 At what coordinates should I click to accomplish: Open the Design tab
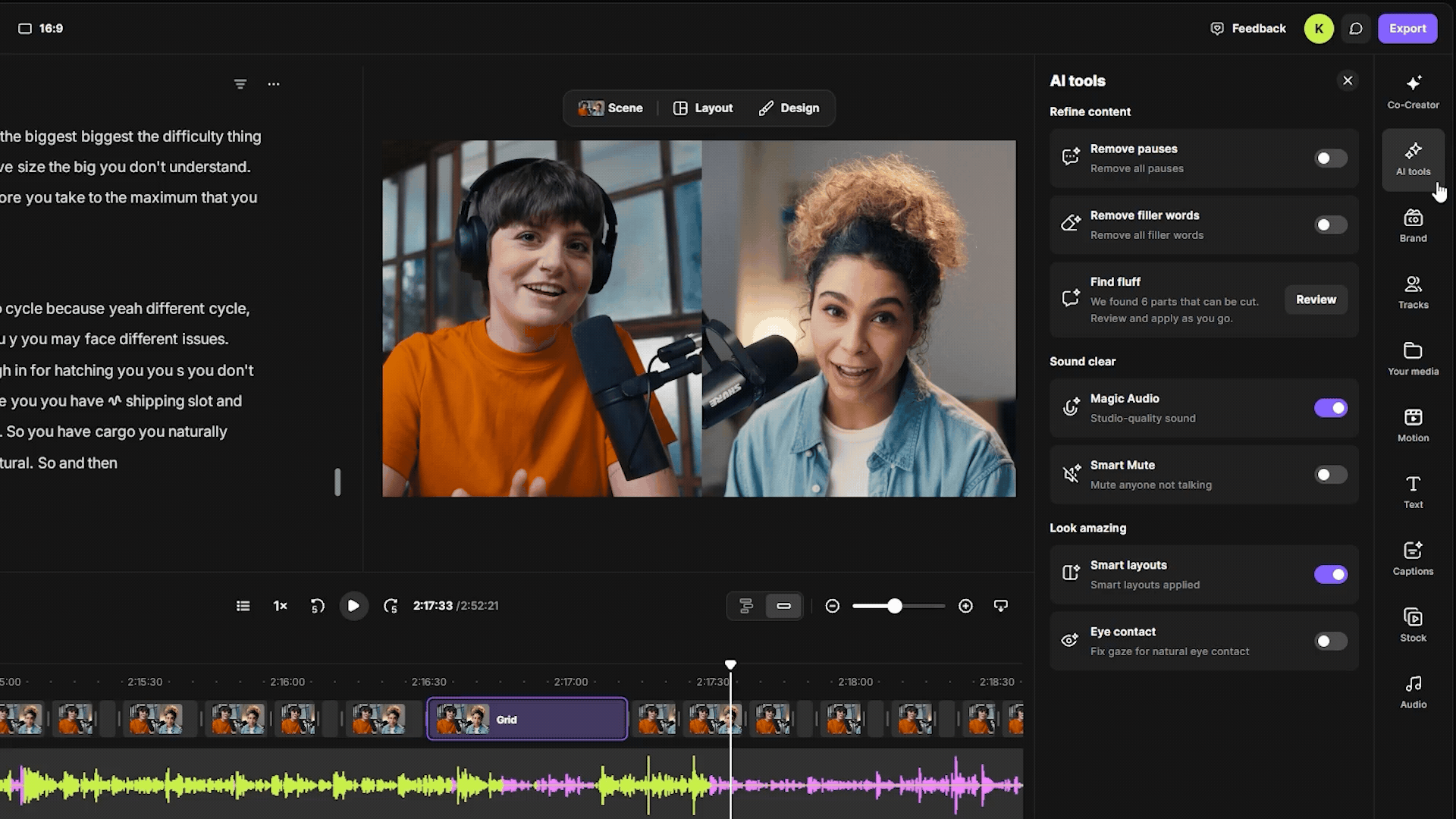pos(789,108)
